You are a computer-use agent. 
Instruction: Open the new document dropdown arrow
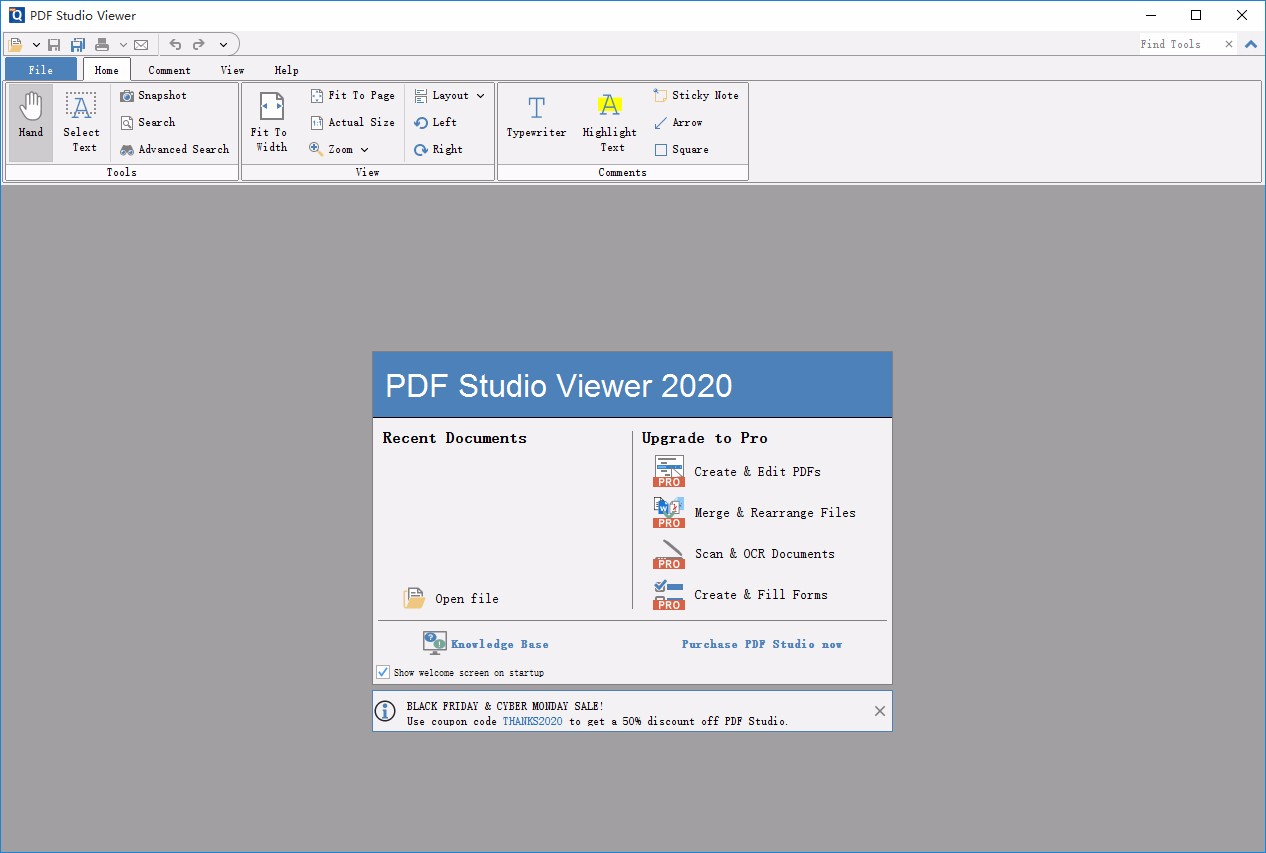[35, 44]
